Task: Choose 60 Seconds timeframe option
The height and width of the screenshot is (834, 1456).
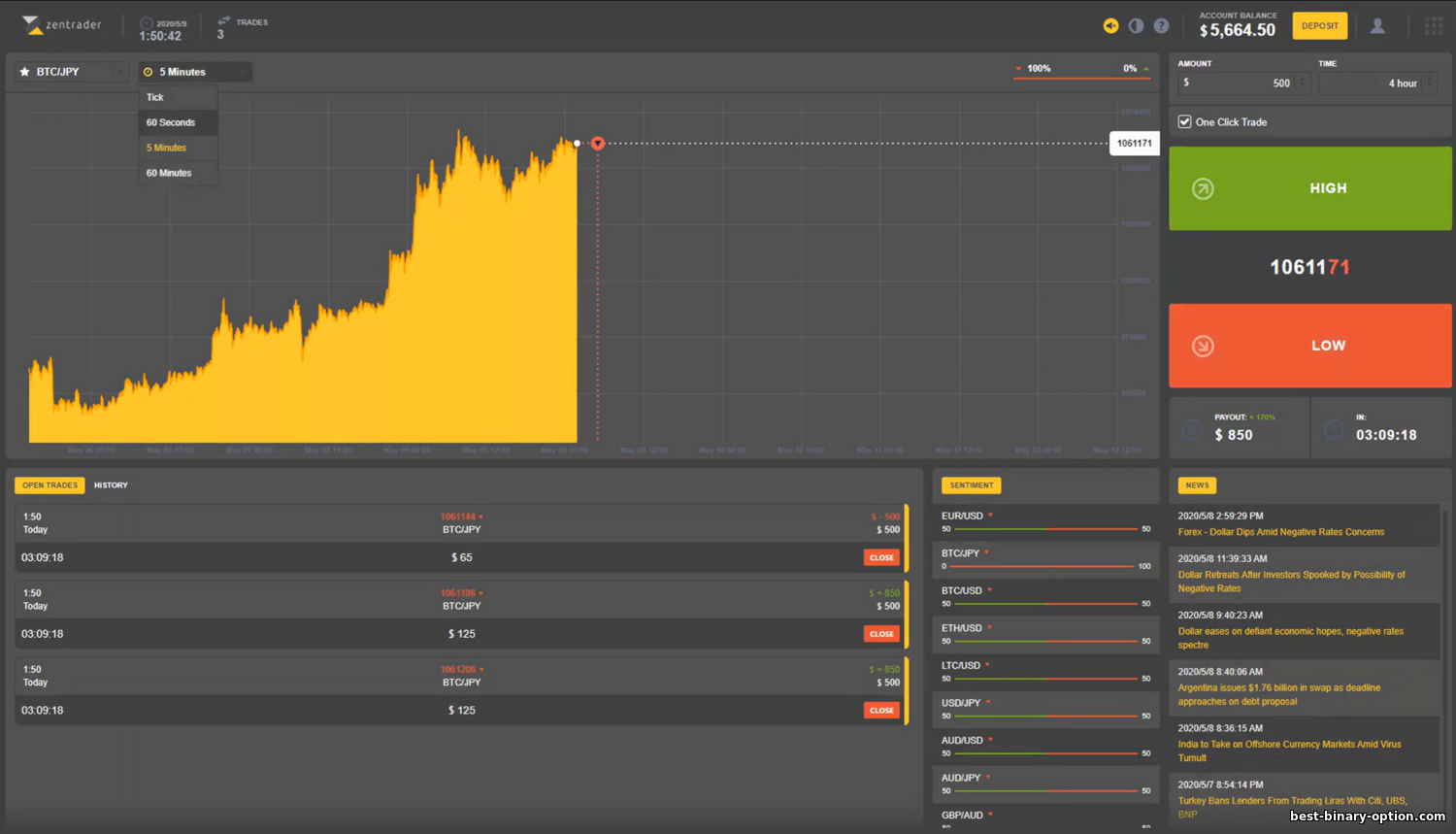Action: coord(178,122)
